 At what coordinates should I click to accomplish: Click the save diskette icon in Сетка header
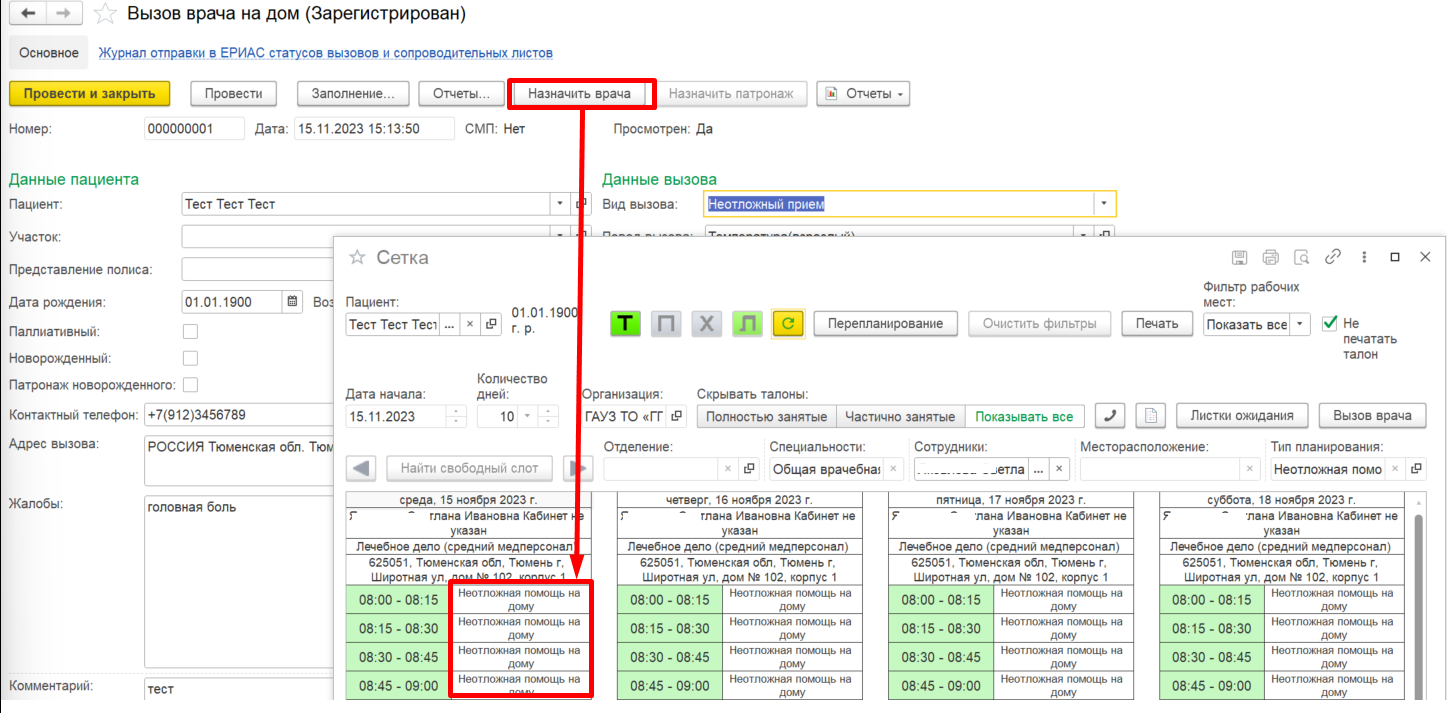[x=1239, y=257]
